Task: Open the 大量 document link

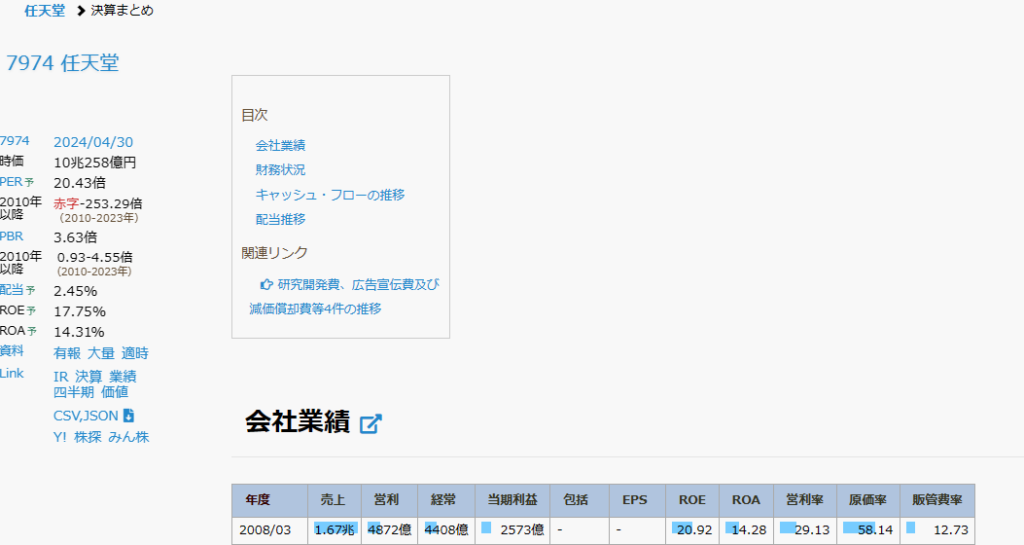Action: pos(101,353)
